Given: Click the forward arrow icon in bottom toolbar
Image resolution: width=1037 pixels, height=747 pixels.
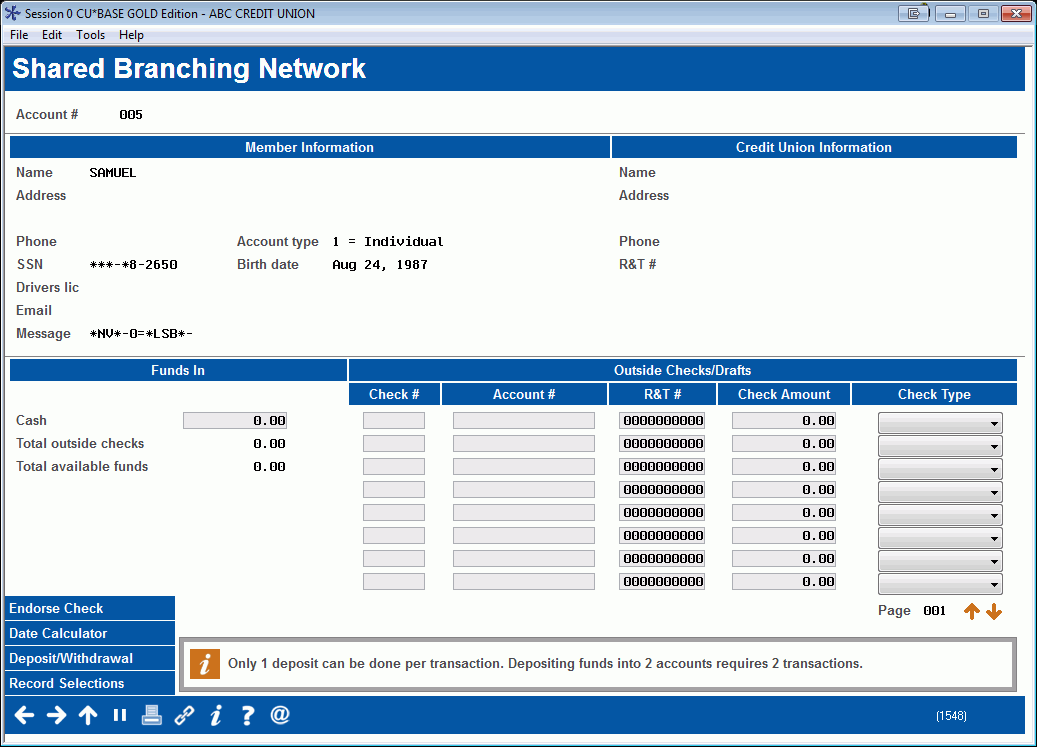Looking at the screenshot, I should tap(56, 715).
